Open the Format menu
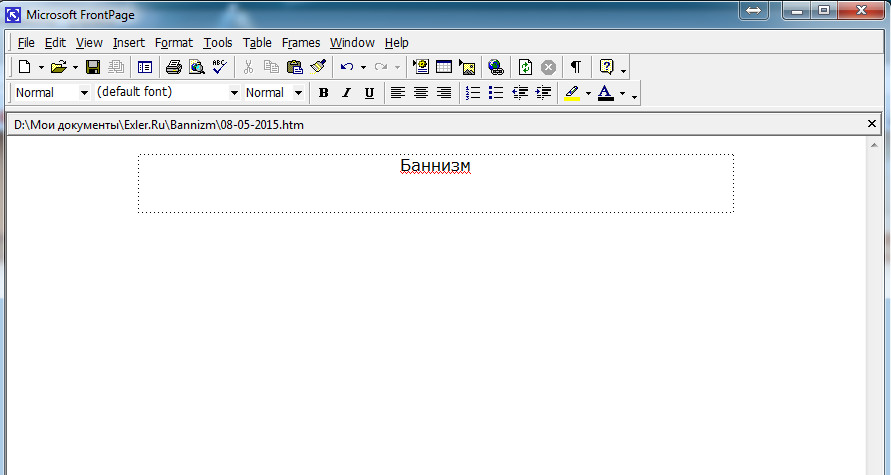The image size is (891, 475). pos(174,43)
